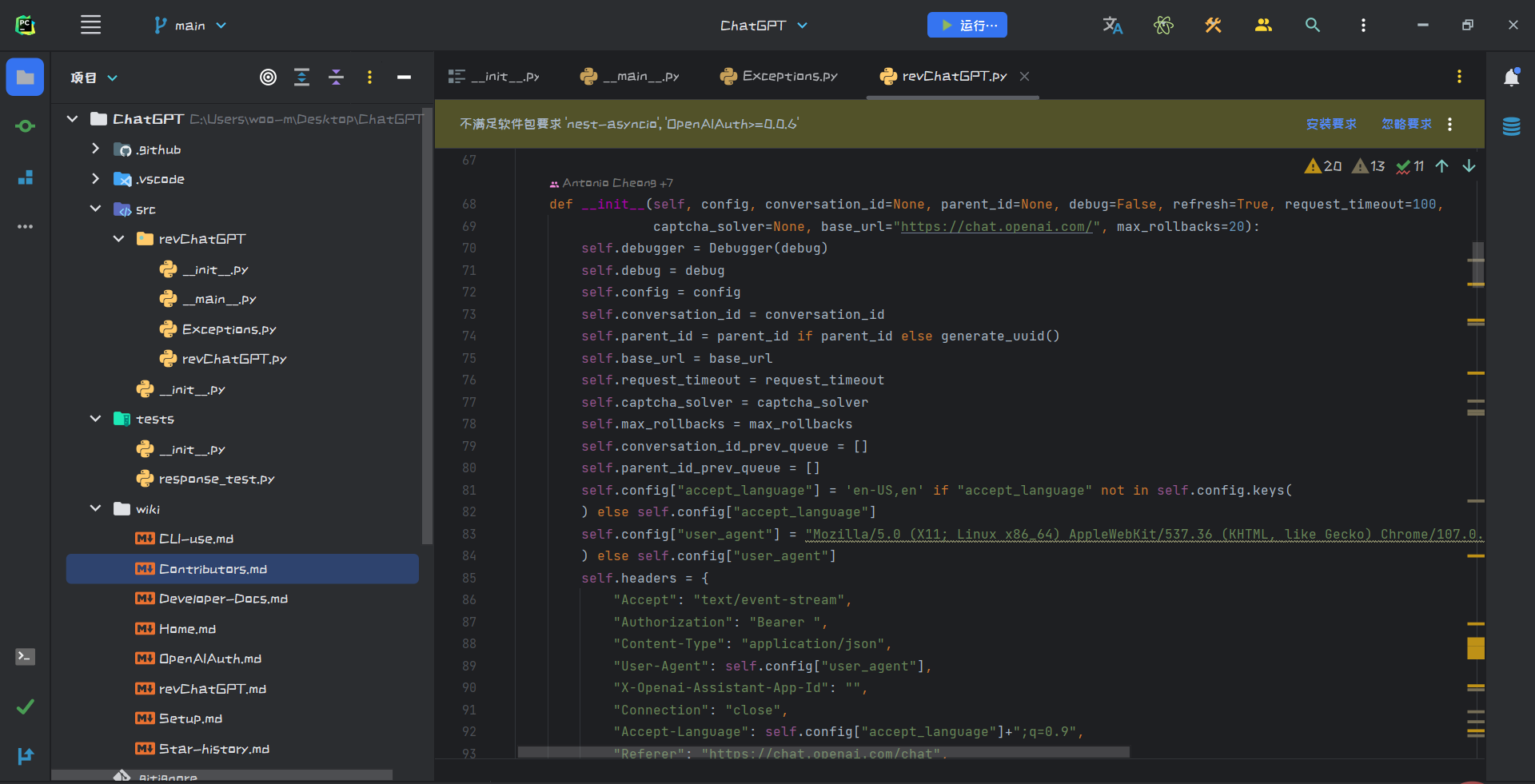This screenshot has height=784, width=1535.
Task: Open the translation tool icon
Action: (1112, 25)
